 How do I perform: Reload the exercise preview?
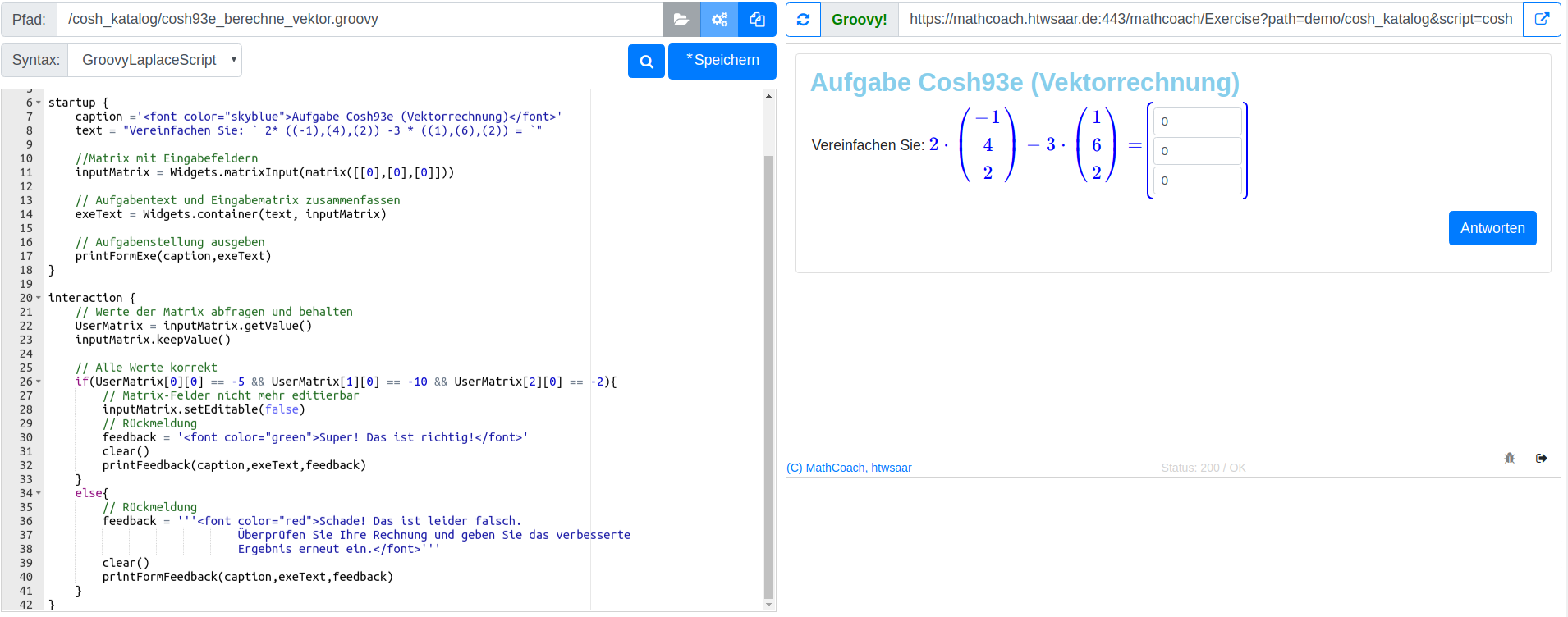coord(803,20)
